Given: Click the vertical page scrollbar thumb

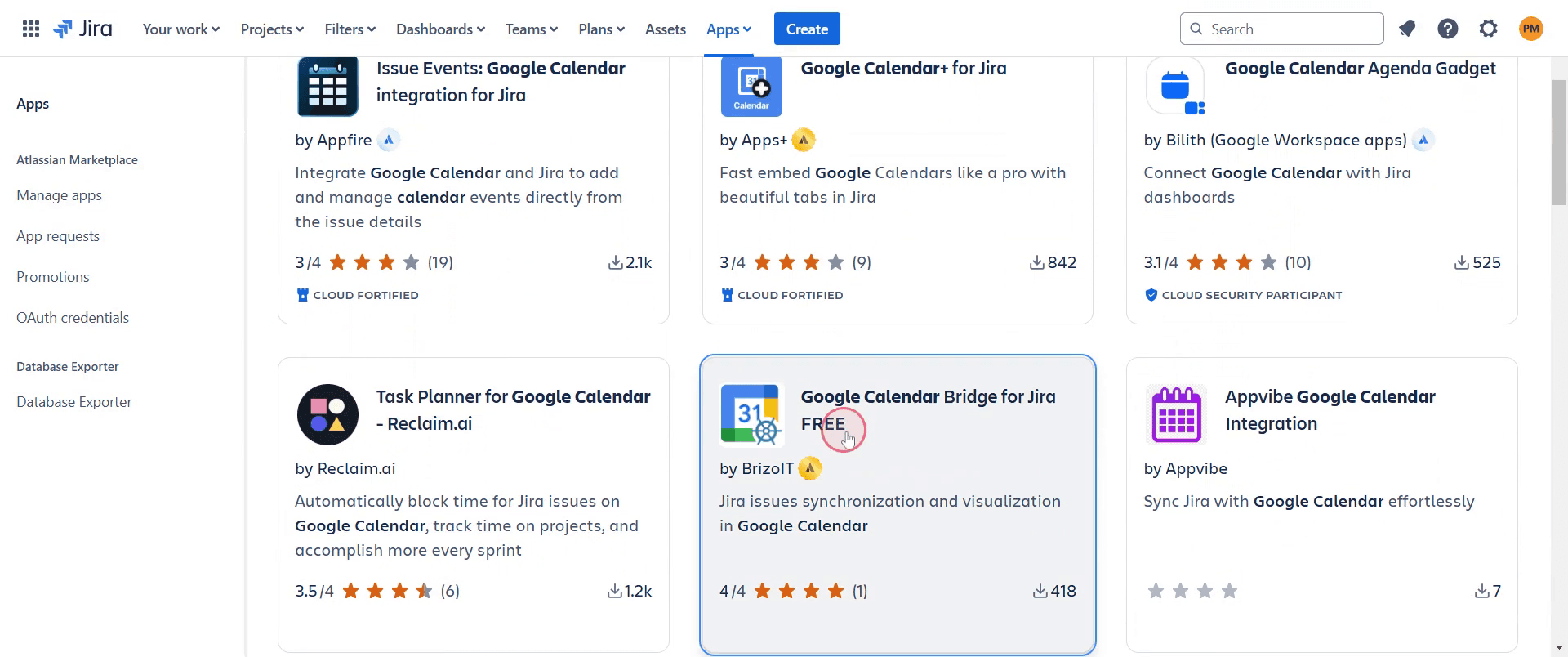Looking at the screenshot, I should point(1558,143).
